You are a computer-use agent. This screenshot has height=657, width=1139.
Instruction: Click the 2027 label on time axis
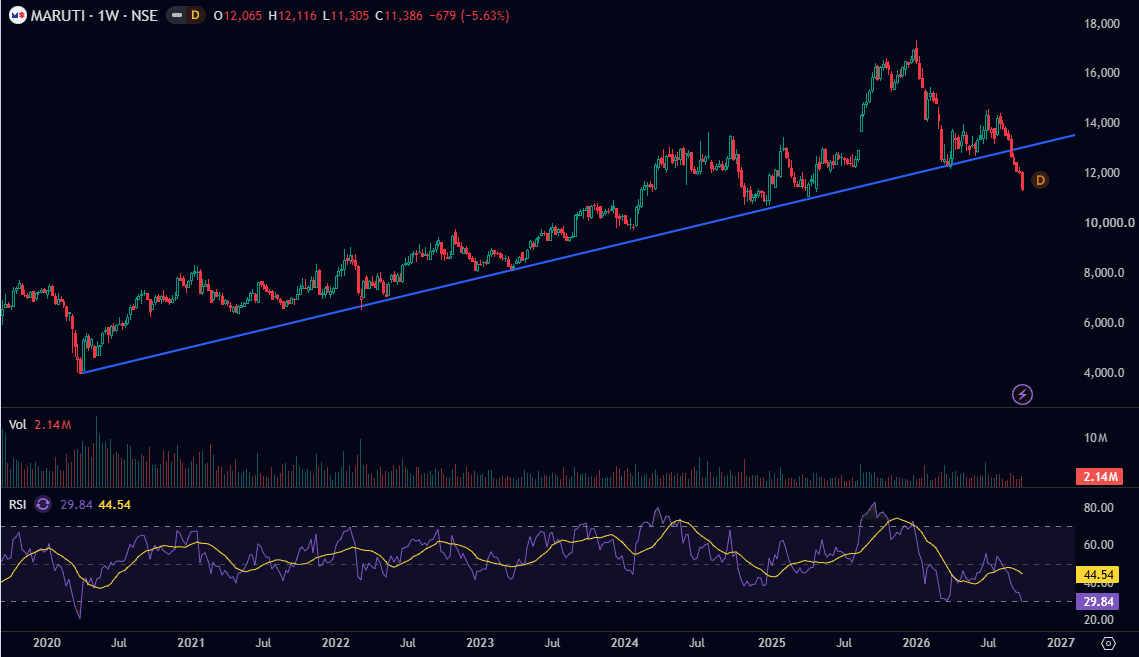[x=1061, y=643]
